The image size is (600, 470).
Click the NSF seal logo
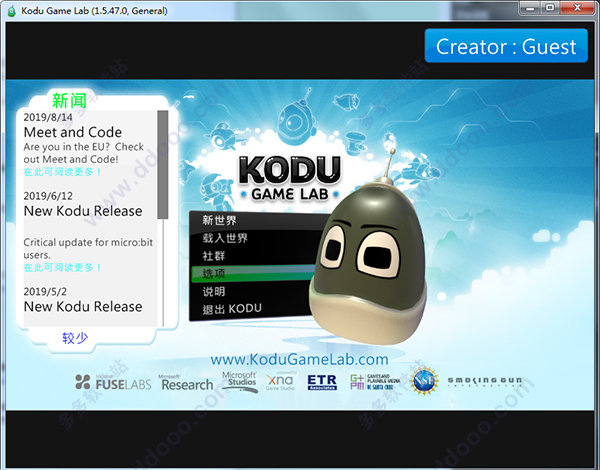[x=424, y=381]
